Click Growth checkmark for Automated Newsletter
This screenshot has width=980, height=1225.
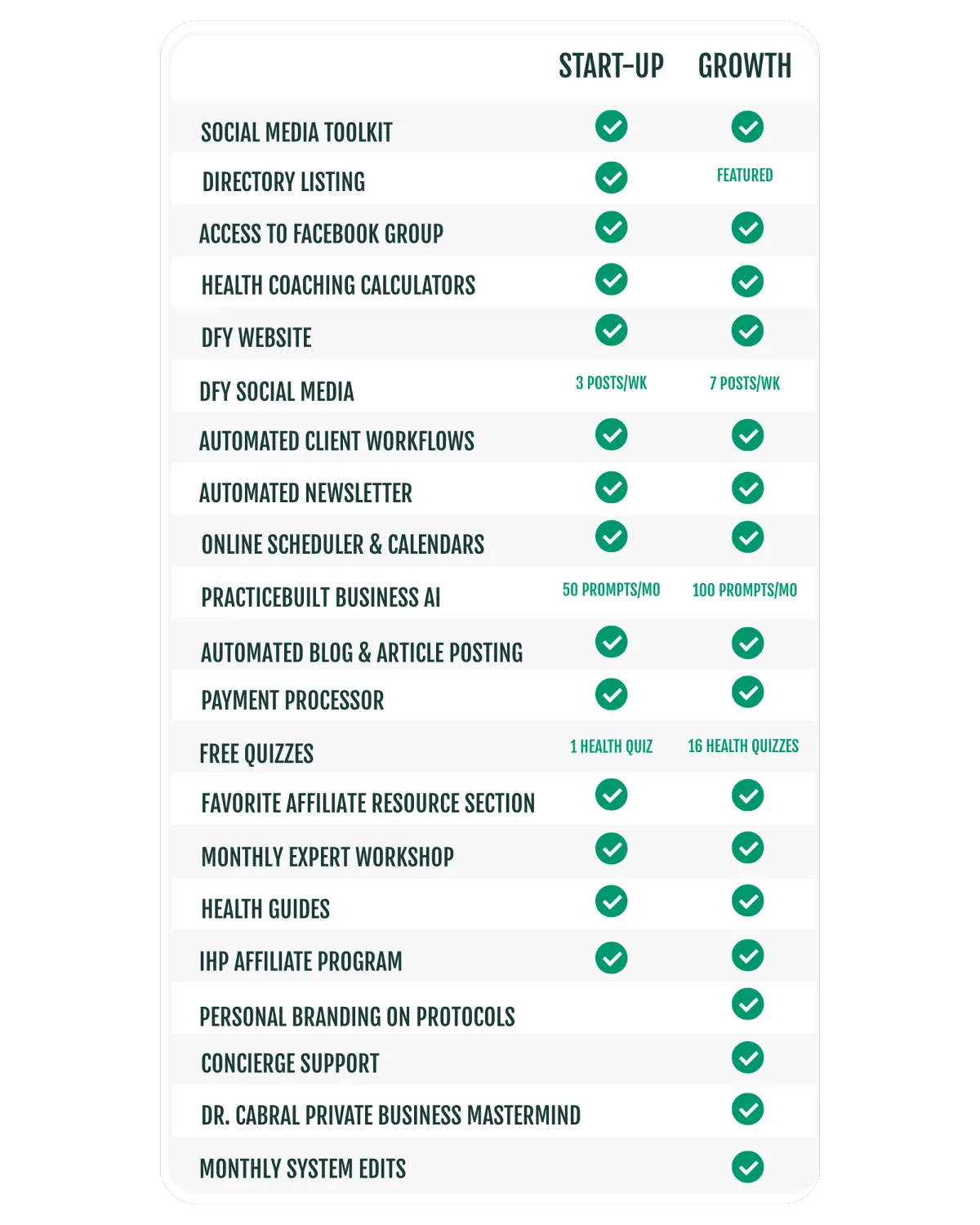point(747,488)
